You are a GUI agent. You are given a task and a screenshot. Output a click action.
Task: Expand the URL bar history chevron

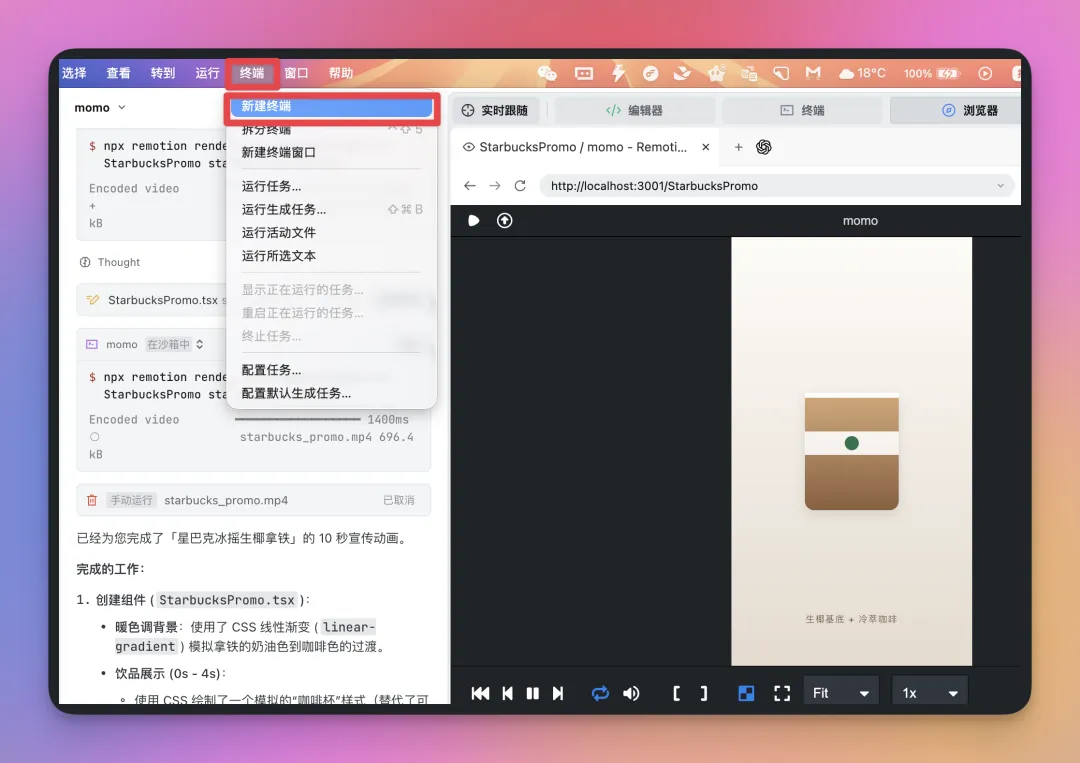pos(1000,186)
